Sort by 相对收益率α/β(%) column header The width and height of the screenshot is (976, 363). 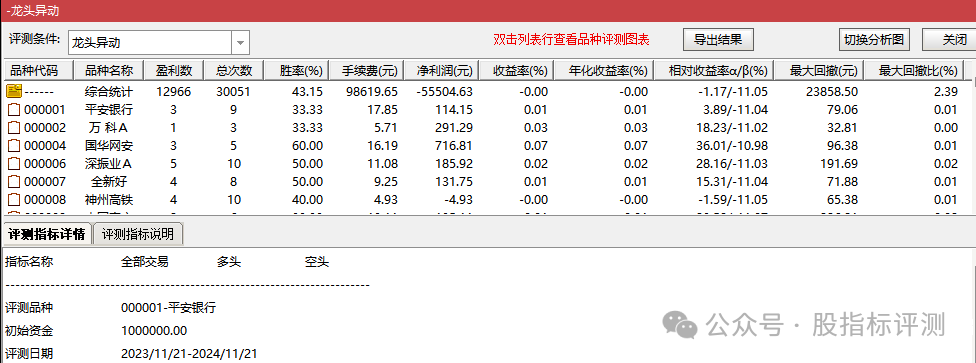pyautogui.click(x=713, y=70)
